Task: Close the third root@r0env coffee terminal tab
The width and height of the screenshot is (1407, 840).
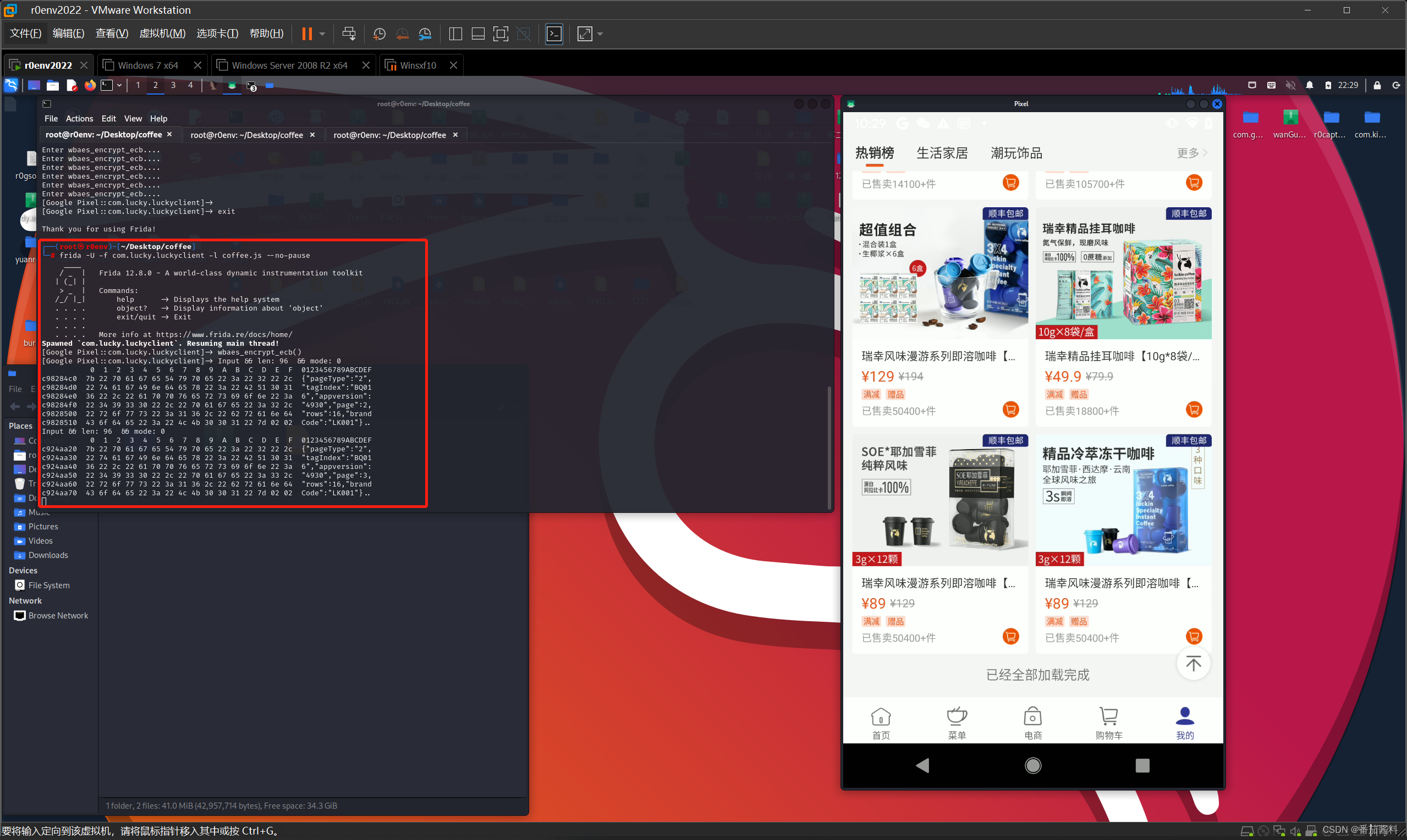Action: pos(455,135)
